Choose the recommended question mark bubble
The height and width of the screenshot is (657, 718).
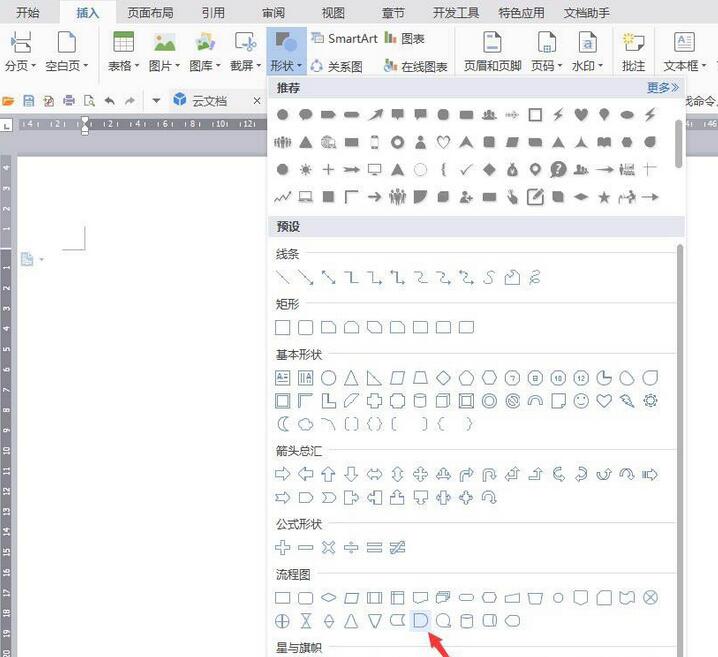point(558,169)
